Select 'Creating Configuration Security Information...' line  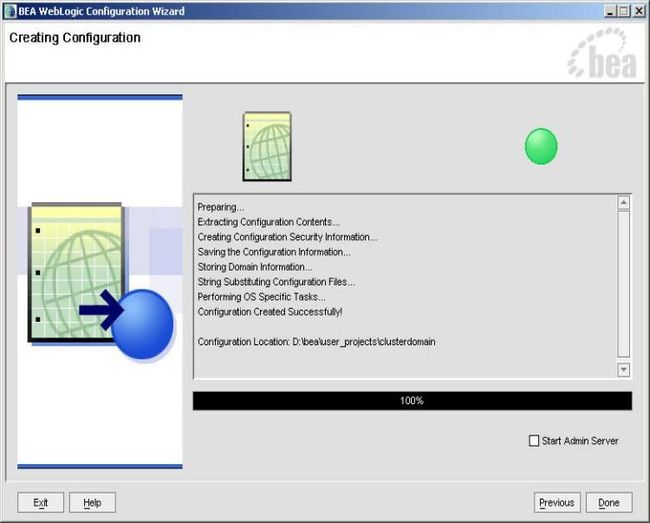[287, 237]
